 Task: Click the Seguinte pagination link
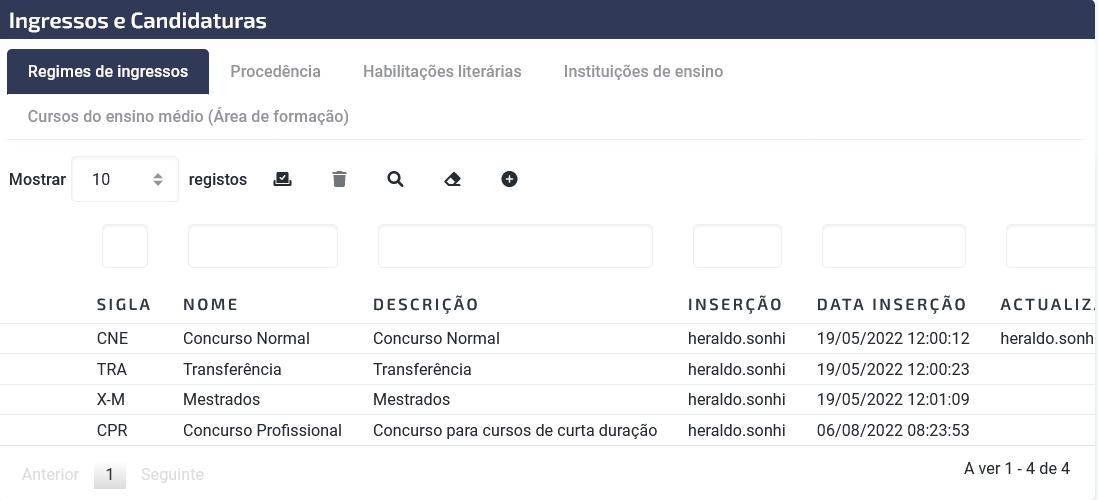pyautogui.click(x=172, y=475)
